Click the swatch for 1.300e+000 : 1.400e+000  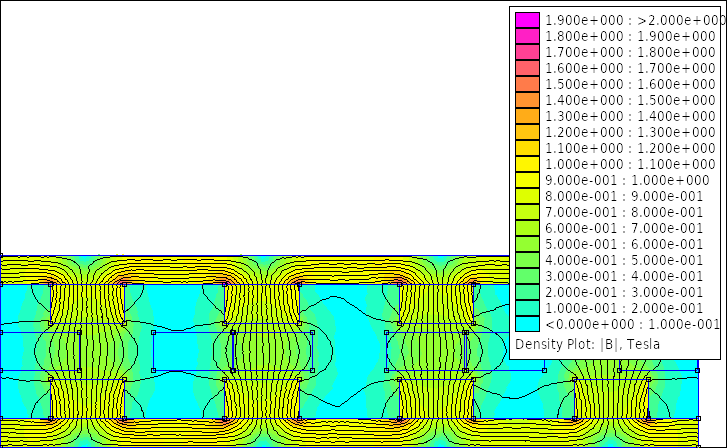click(527, 116)
